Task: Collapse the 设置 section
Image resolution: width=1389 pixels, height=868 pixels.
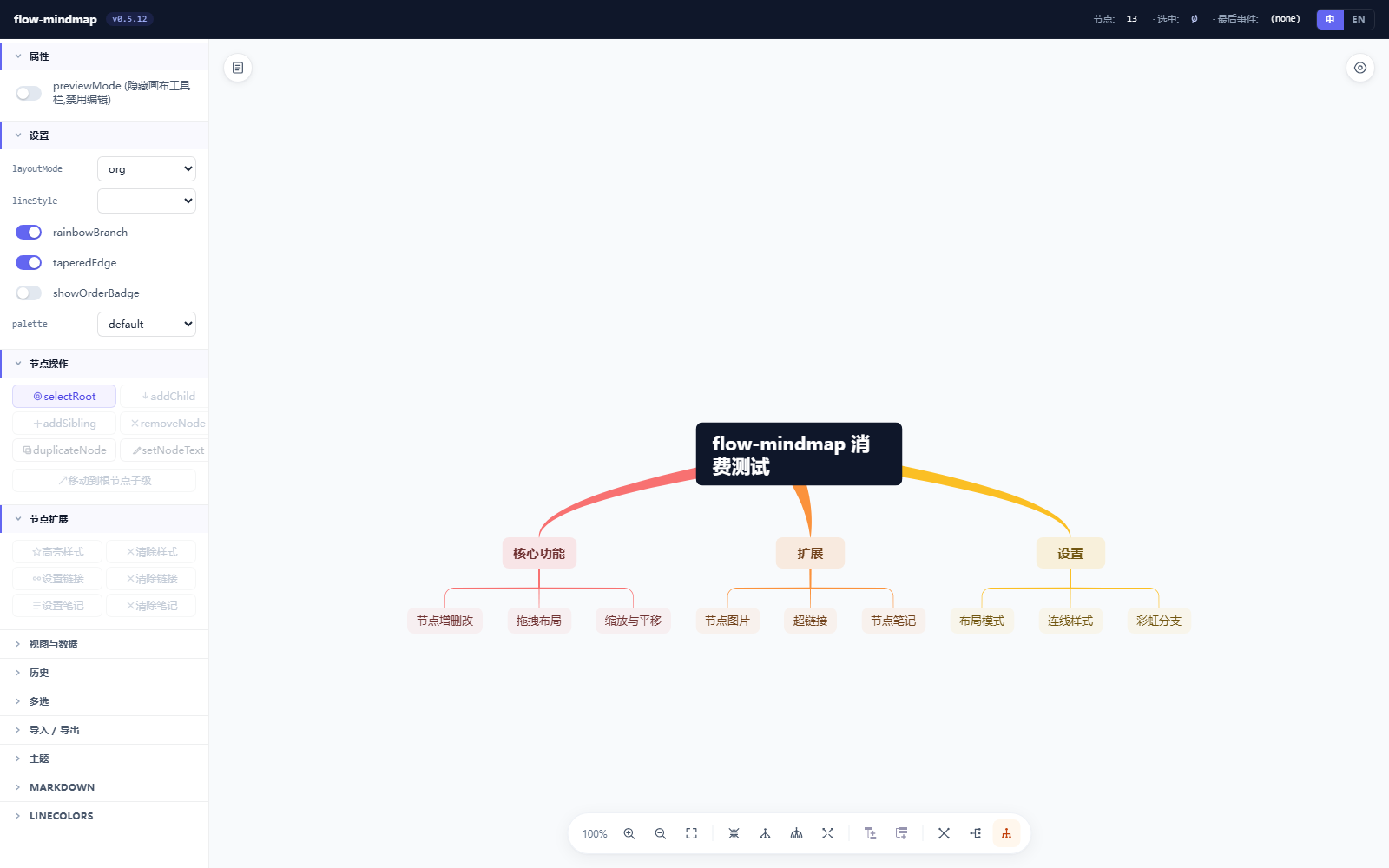Action: click(x=104, y=135)
